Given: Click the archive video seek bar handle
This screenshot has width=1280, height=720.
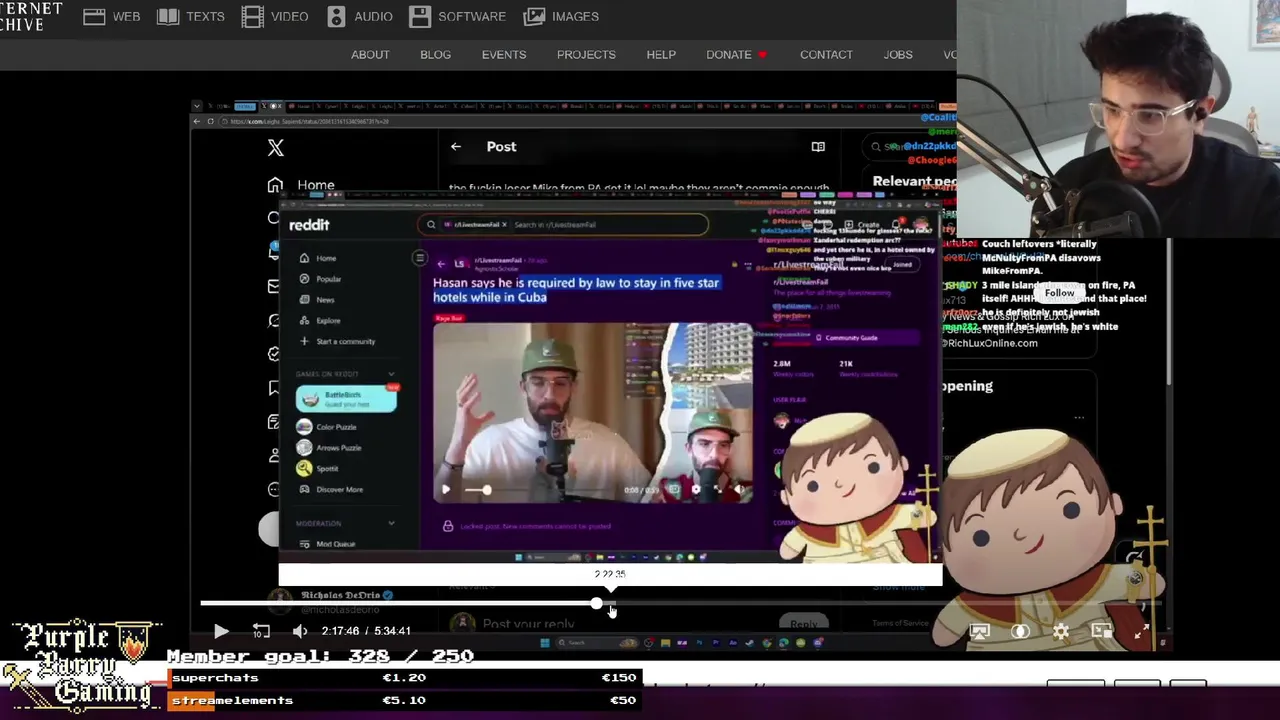Looking at the screenshot, I should click(597, 604).
